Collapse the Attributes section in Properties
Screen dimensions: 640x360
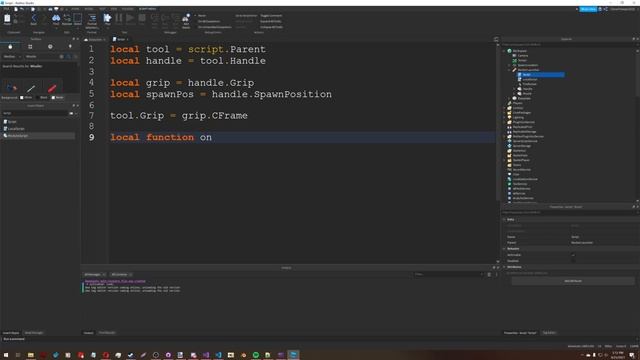pyautogui.click(x=504, y=267)
